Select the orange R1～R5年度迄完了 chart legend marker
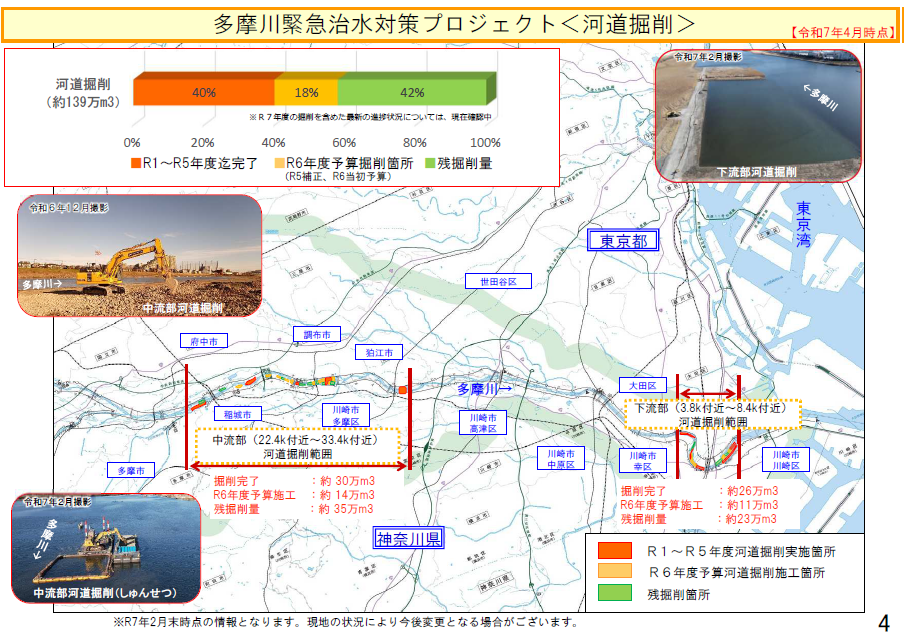This screenshot has height=636, width=904. (136, 162)
